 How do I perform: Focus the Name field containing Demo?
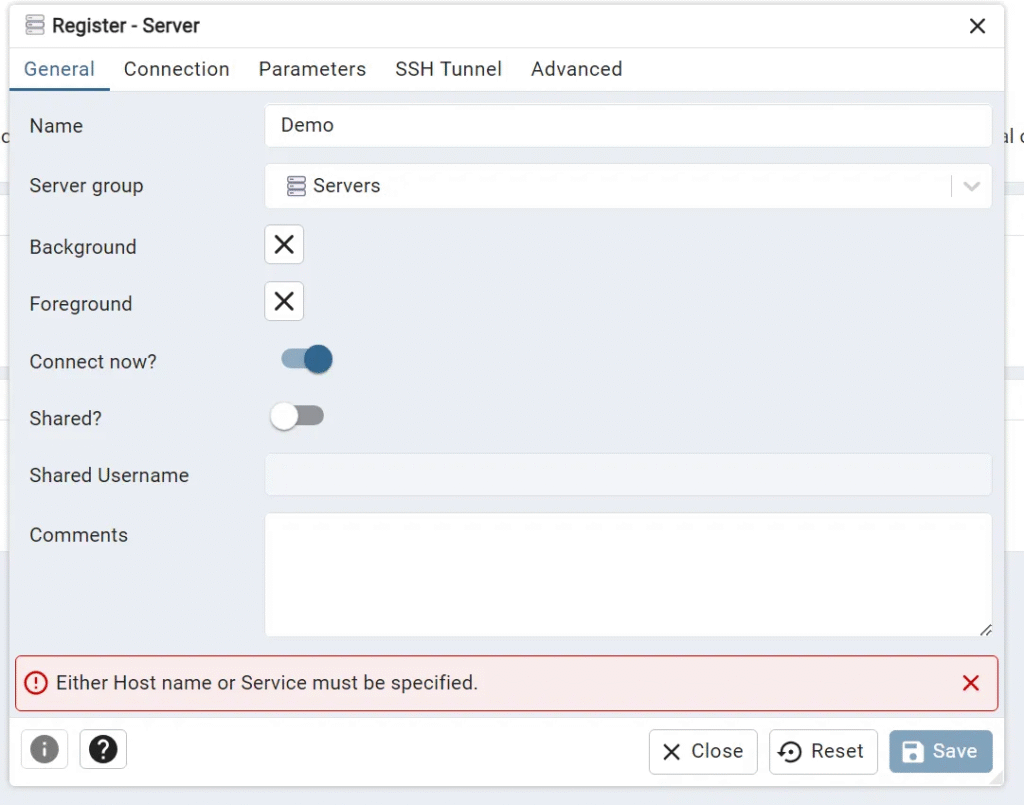click(628, 125)
